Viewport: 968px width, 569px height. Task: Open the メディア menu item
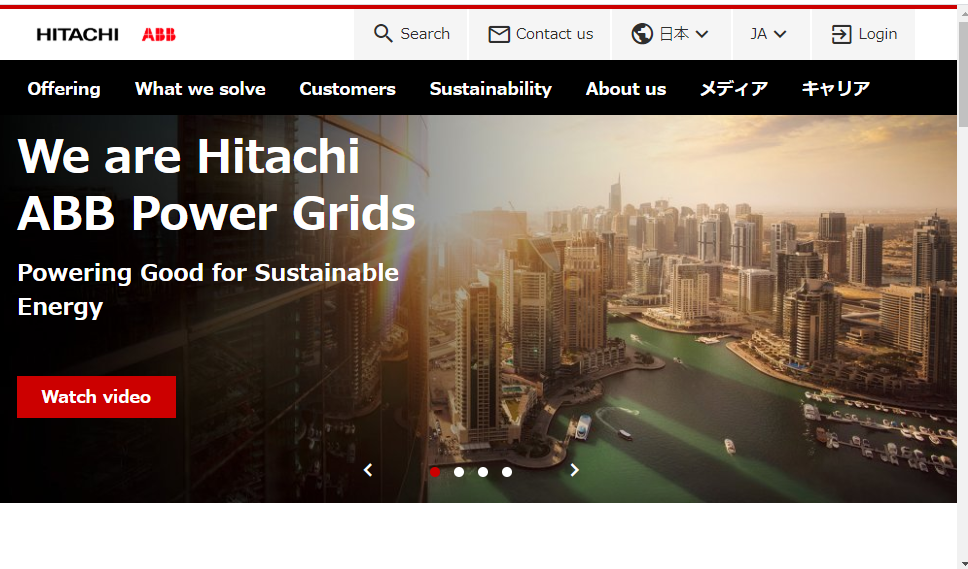pos(734,89)
